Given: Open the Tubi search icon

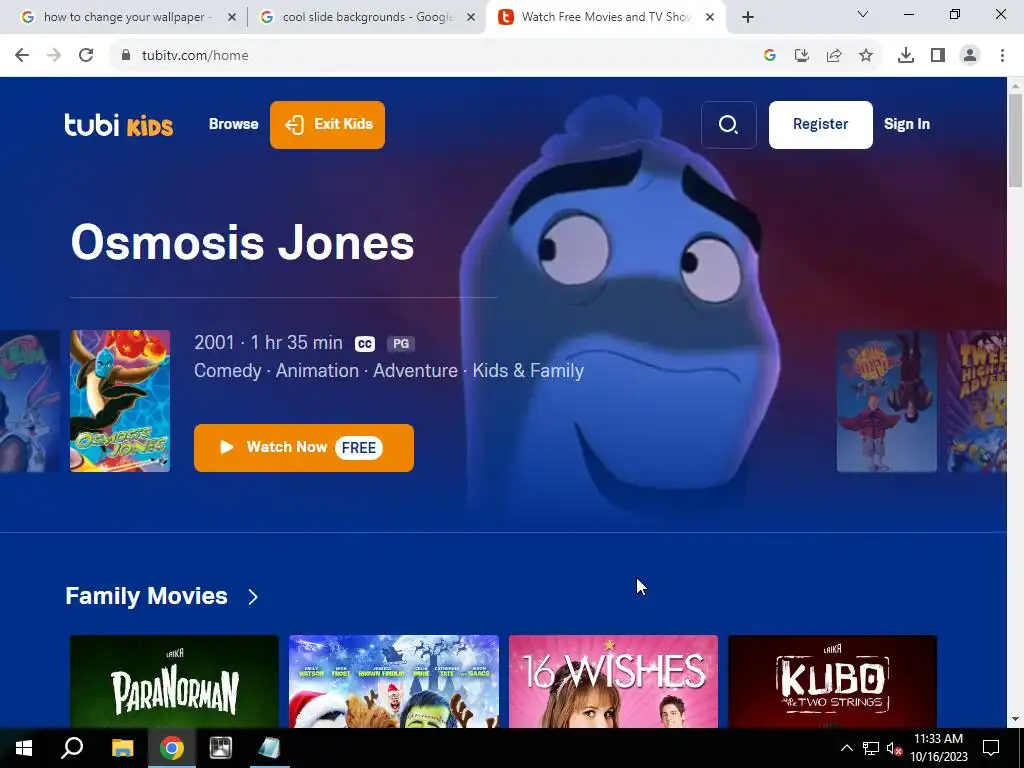Looking at the screenshot, I should (728, 125).
